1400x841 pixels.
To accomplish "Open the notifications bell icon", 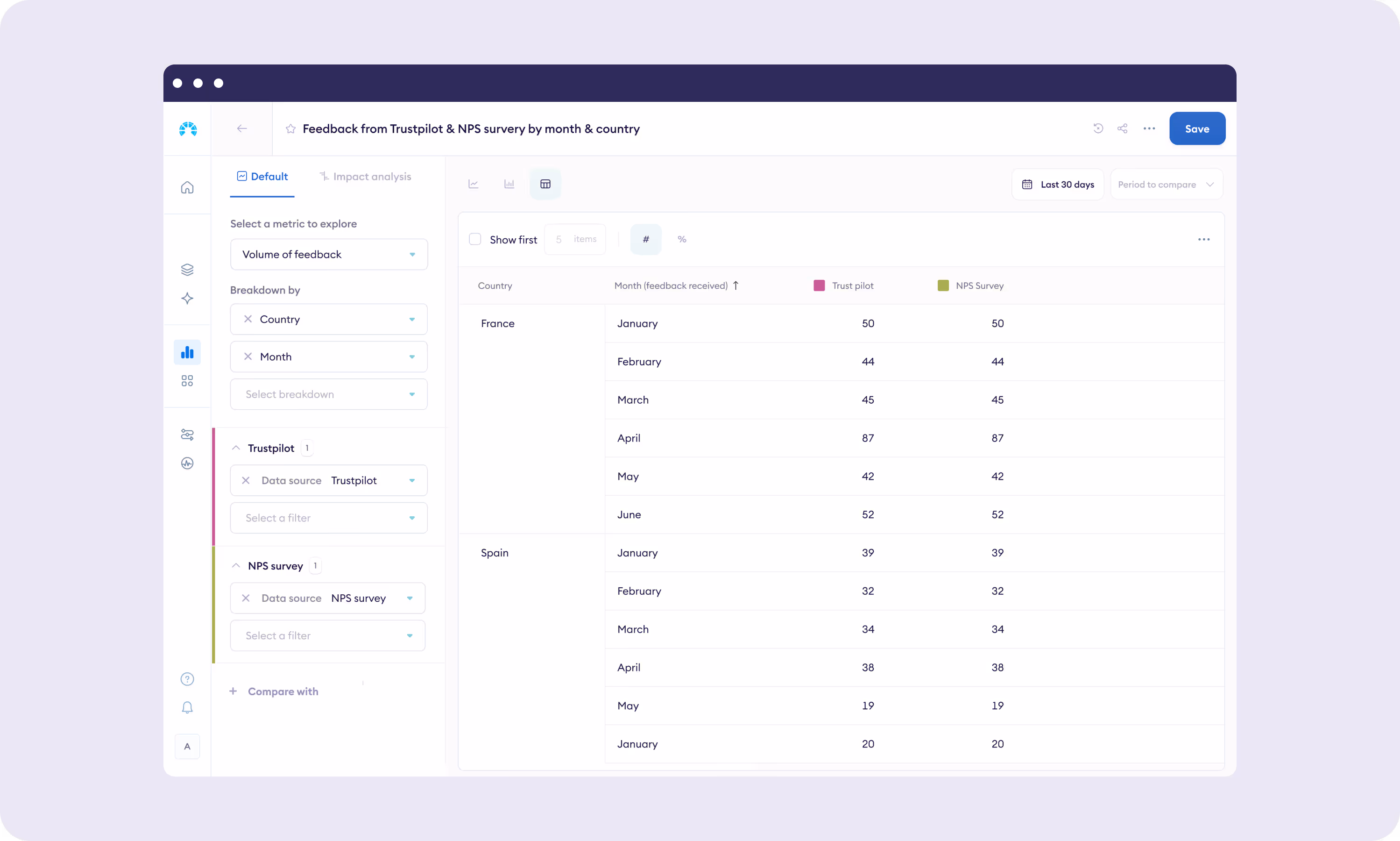I will (187, 707).
